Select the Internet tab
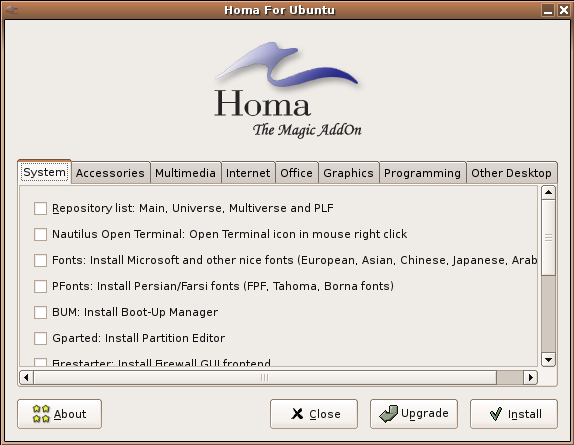Image resolution: width=574 pixels, height=445 pixels. coord(248,173)
